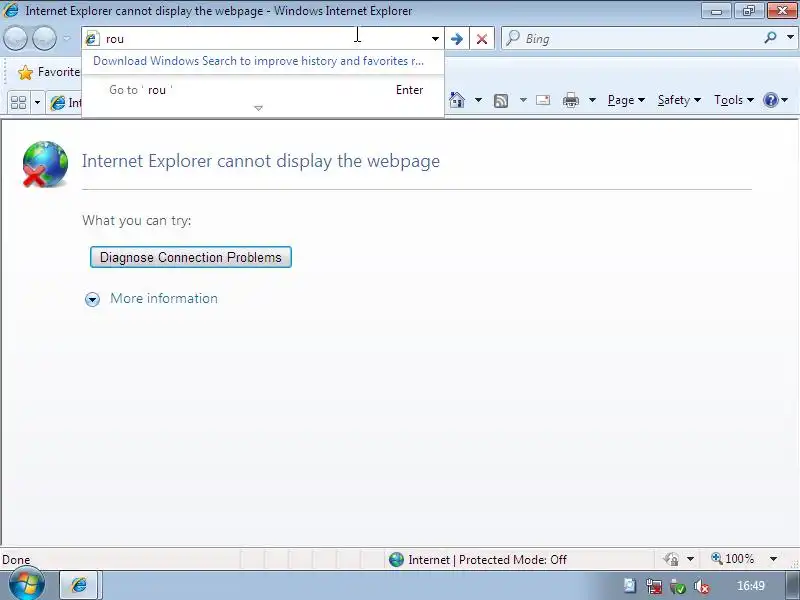Open the Favorites star button
Image resolution: width=800 pixels, height=600 pixels.
(x=48, y=72)
